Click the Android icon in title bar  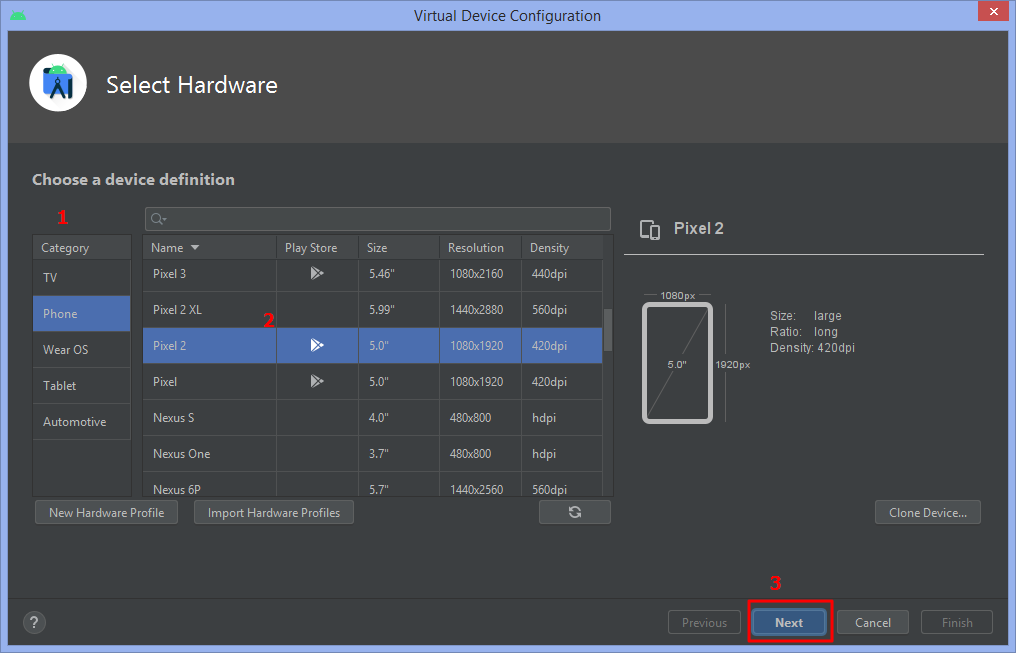point(18,14)
